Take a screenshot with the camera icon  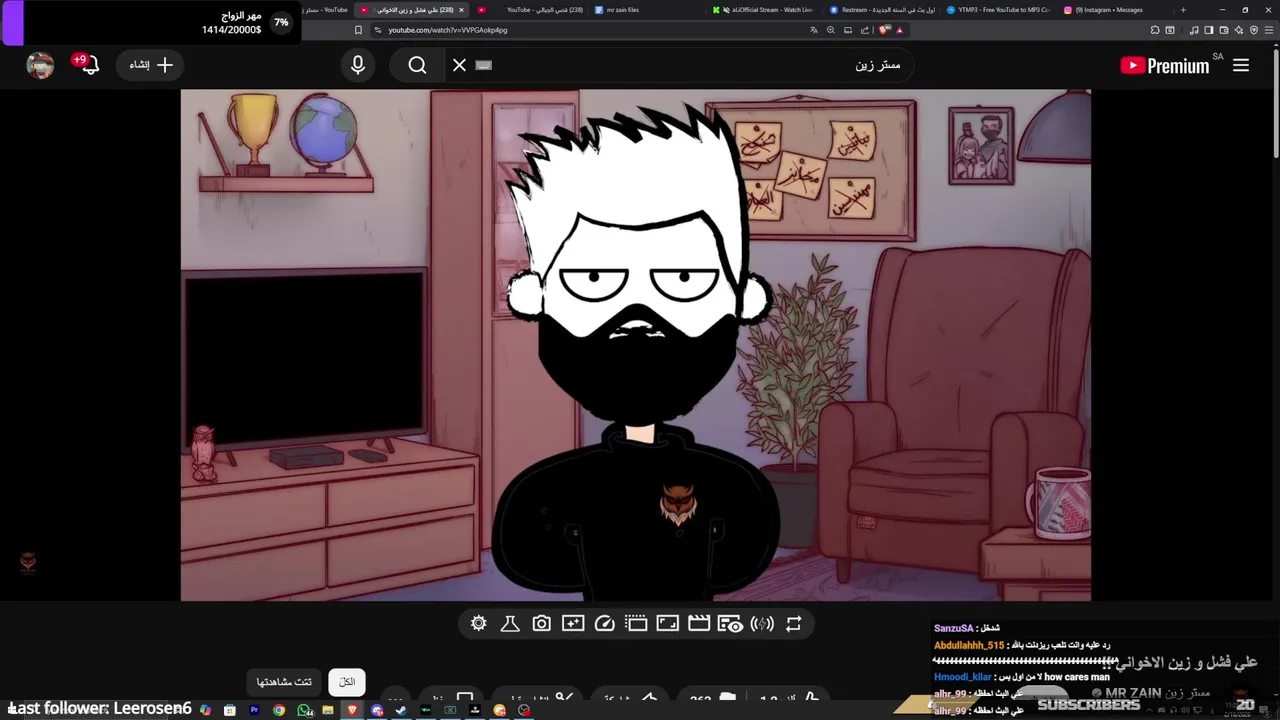click(x=541, y=624)
